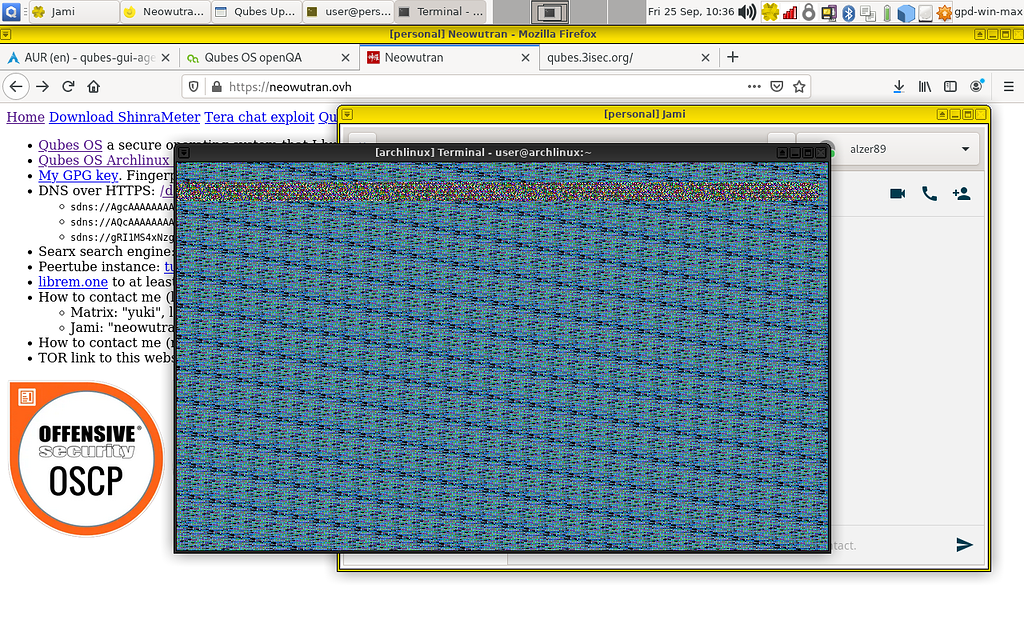
Task: Open the Firefox downloads panel
Action: pyautogui.click(x=898, y=86)
